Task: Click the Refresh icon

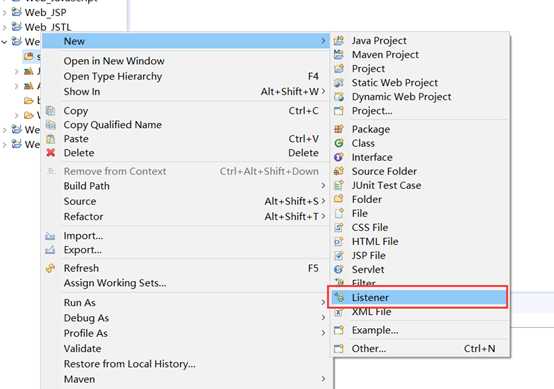Action: coord(51,268)
